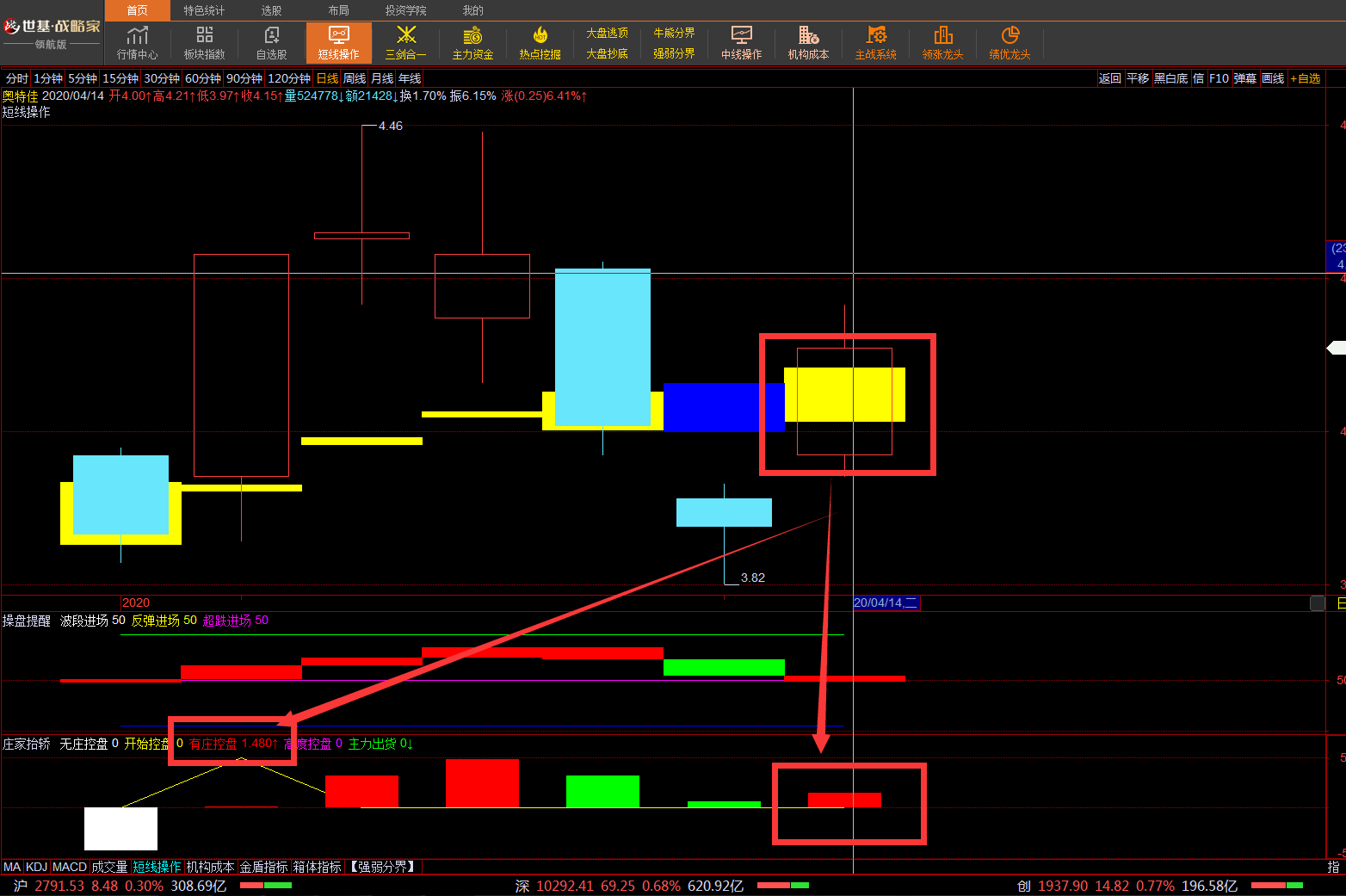
Task: Open 主力资金 main funds icon
Action: [472, 42]
